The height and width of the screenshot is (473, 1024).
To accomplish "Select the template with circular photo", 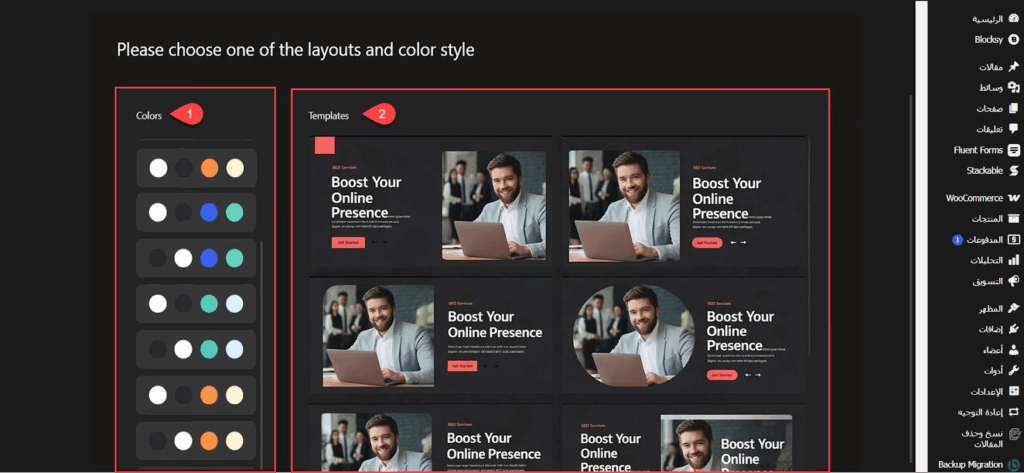I will pos(684,337).
